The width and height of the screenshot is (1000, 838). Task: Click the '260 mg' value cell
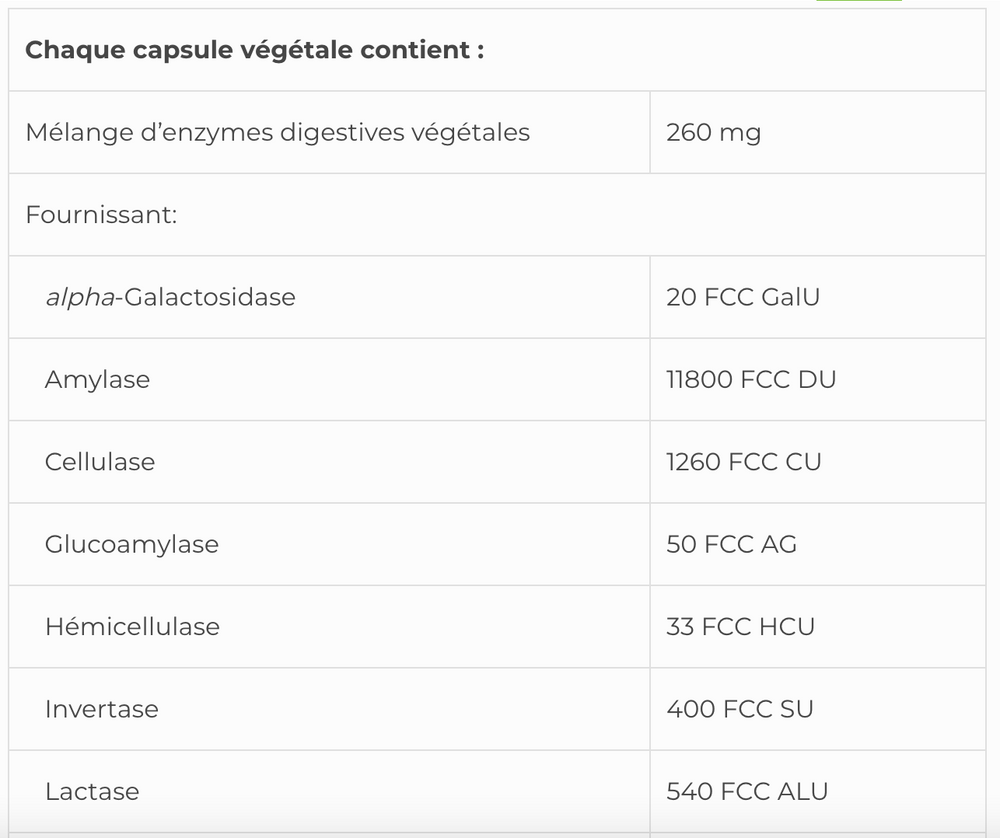(x=713, y=132)
